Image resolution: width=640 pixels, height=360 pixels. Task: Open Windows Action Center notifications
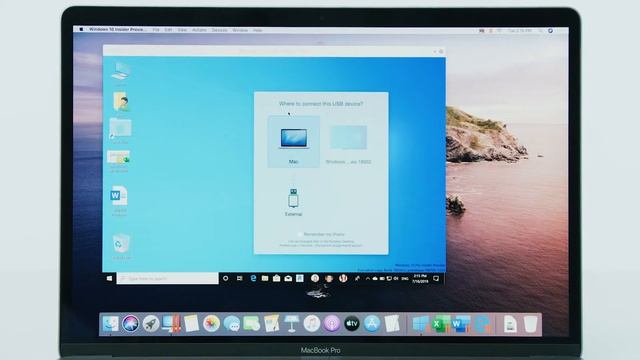pyautogui.click(x=436, y=279)
